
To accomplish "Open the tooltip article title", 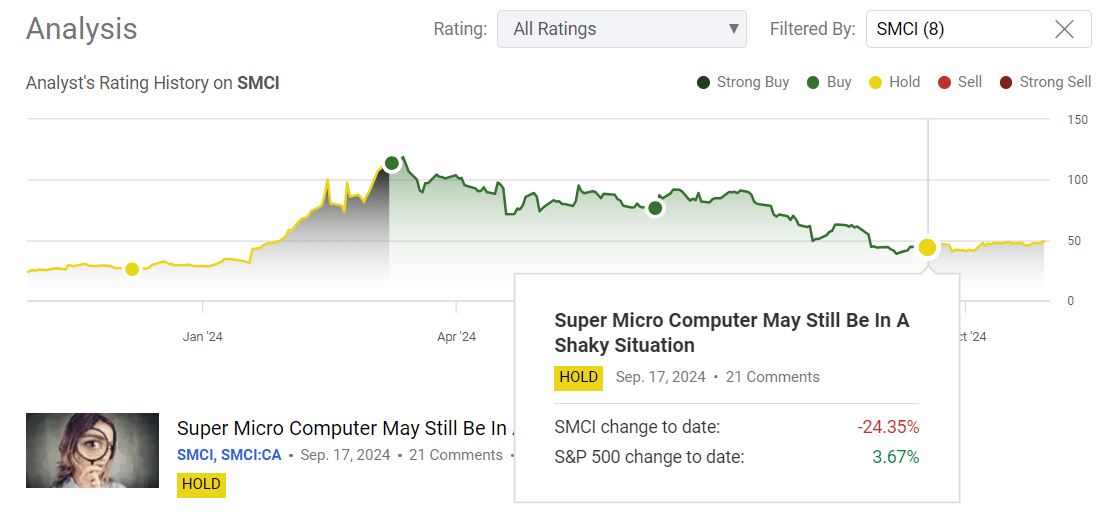I will (x=731, y=332).
